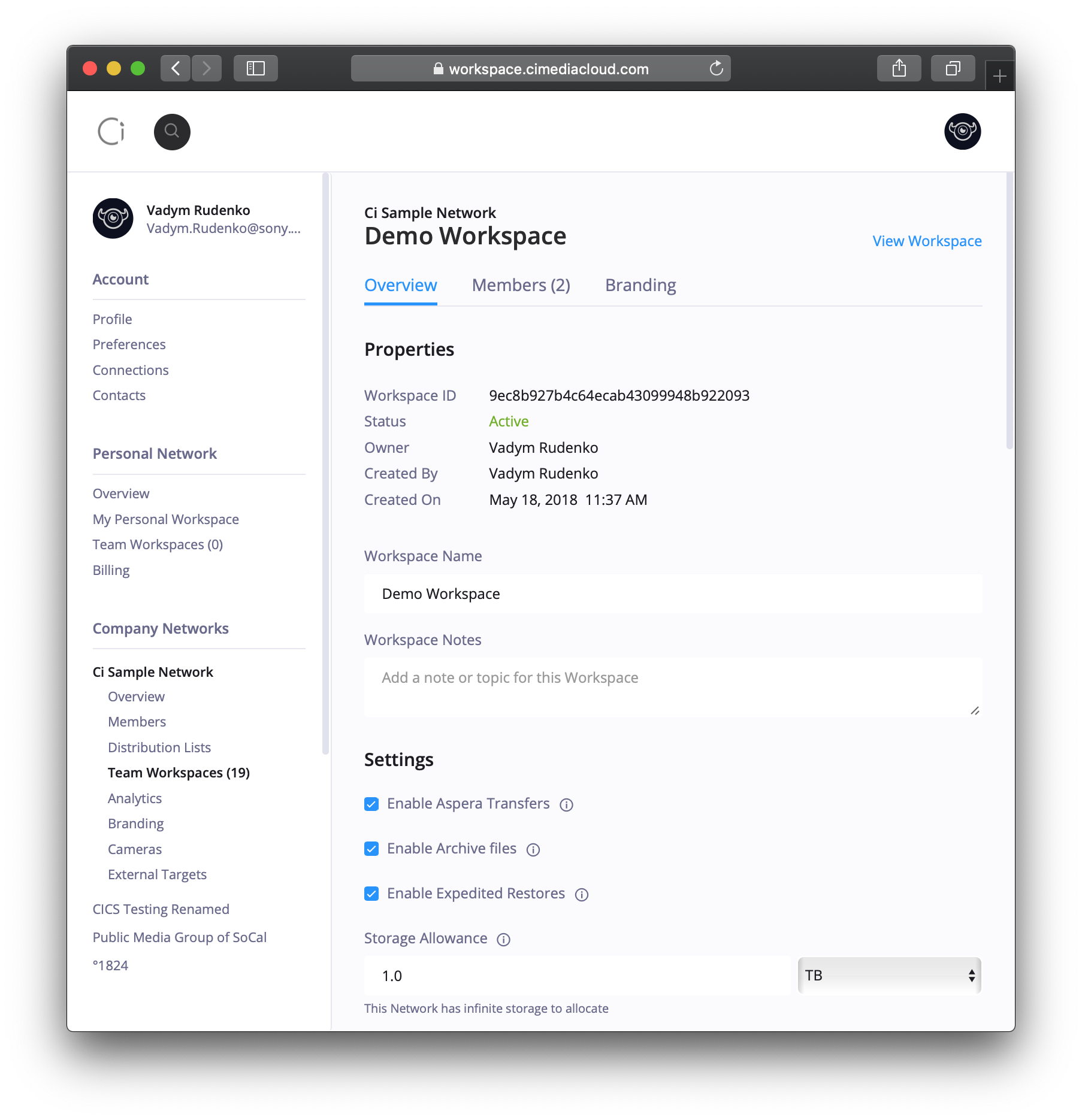Open Branding in the sidebar

click(136, 824)
